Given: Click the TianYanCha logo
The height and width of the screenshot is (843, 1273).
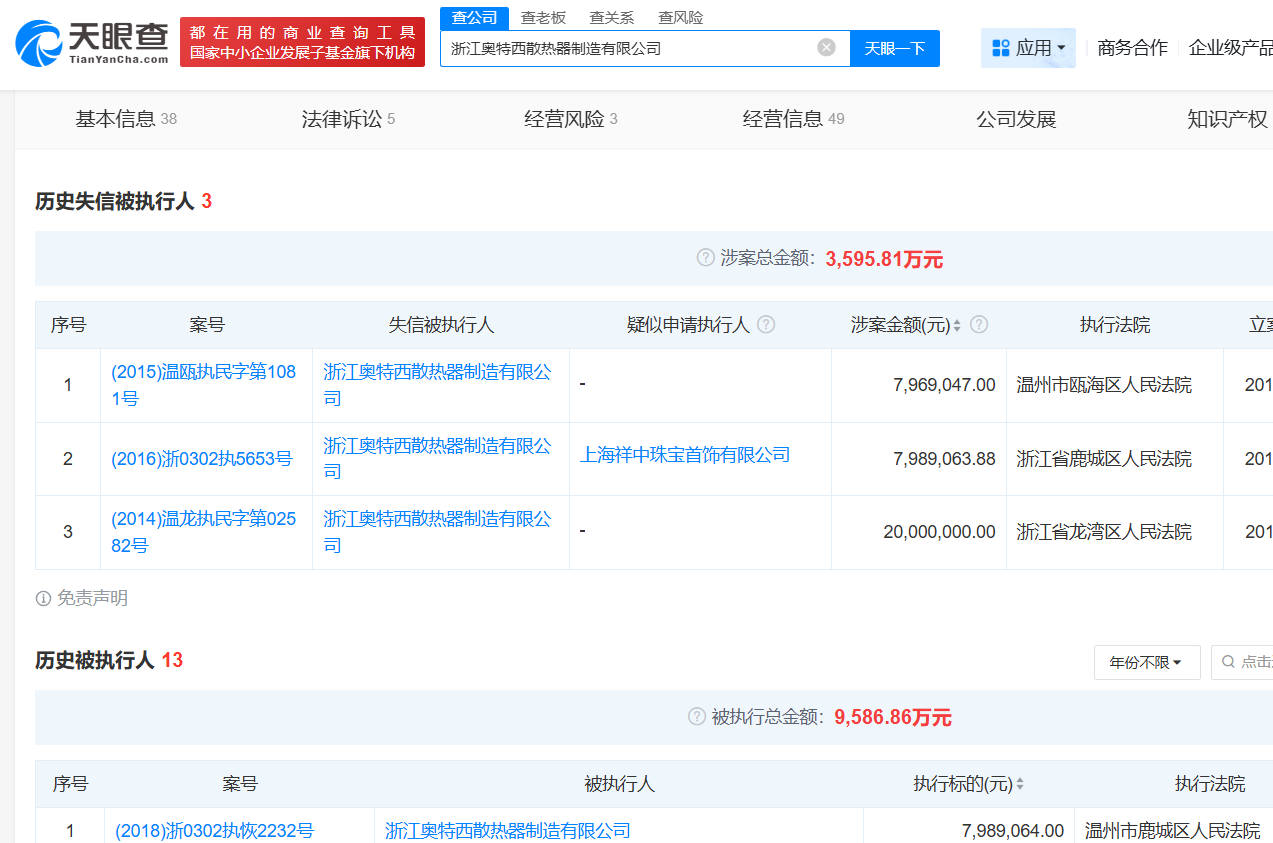Looking at the screenshot, I should (92, 42).
